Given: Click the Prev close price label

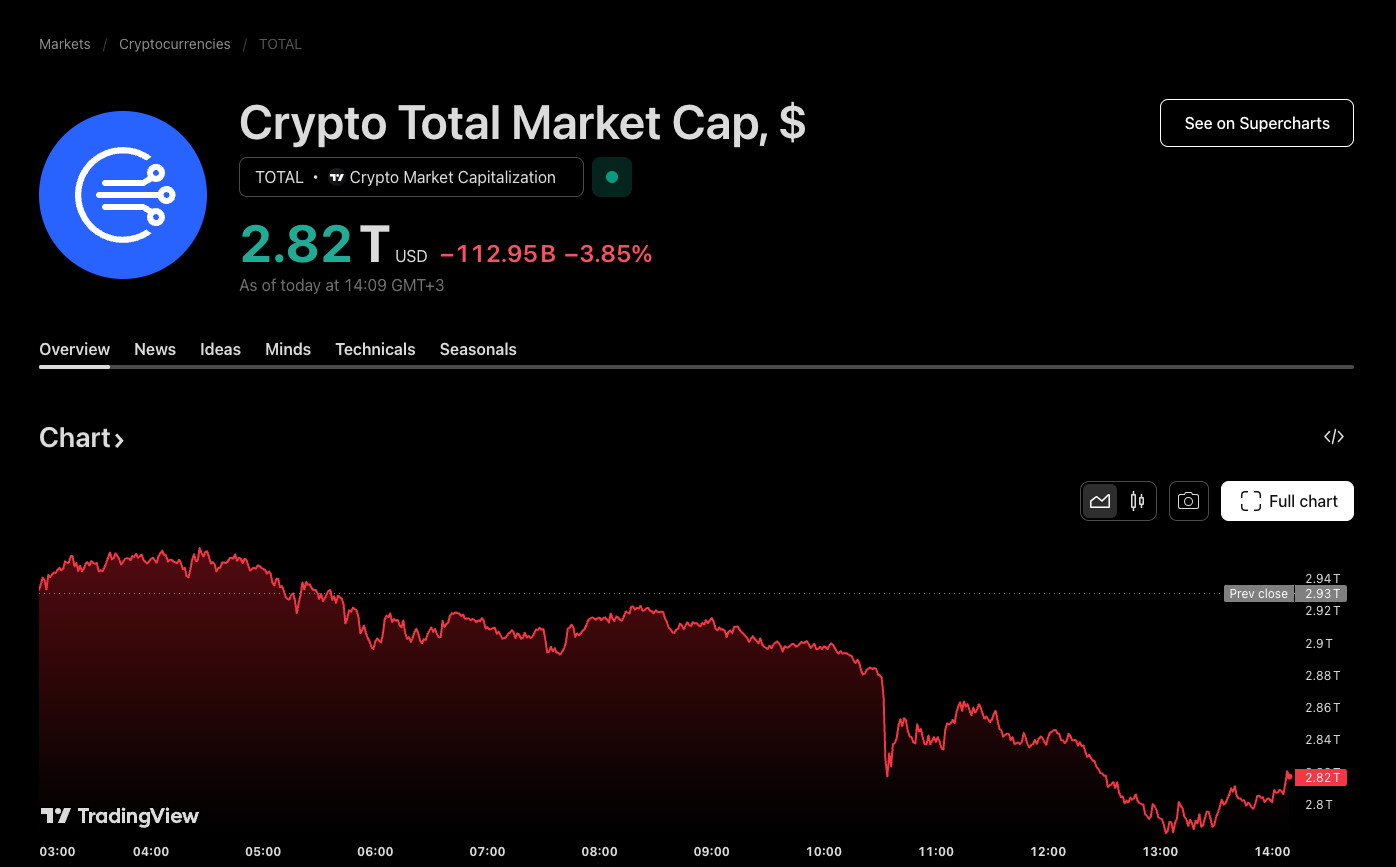Looking at the screenshot, I should click(x=1258, y=594).
